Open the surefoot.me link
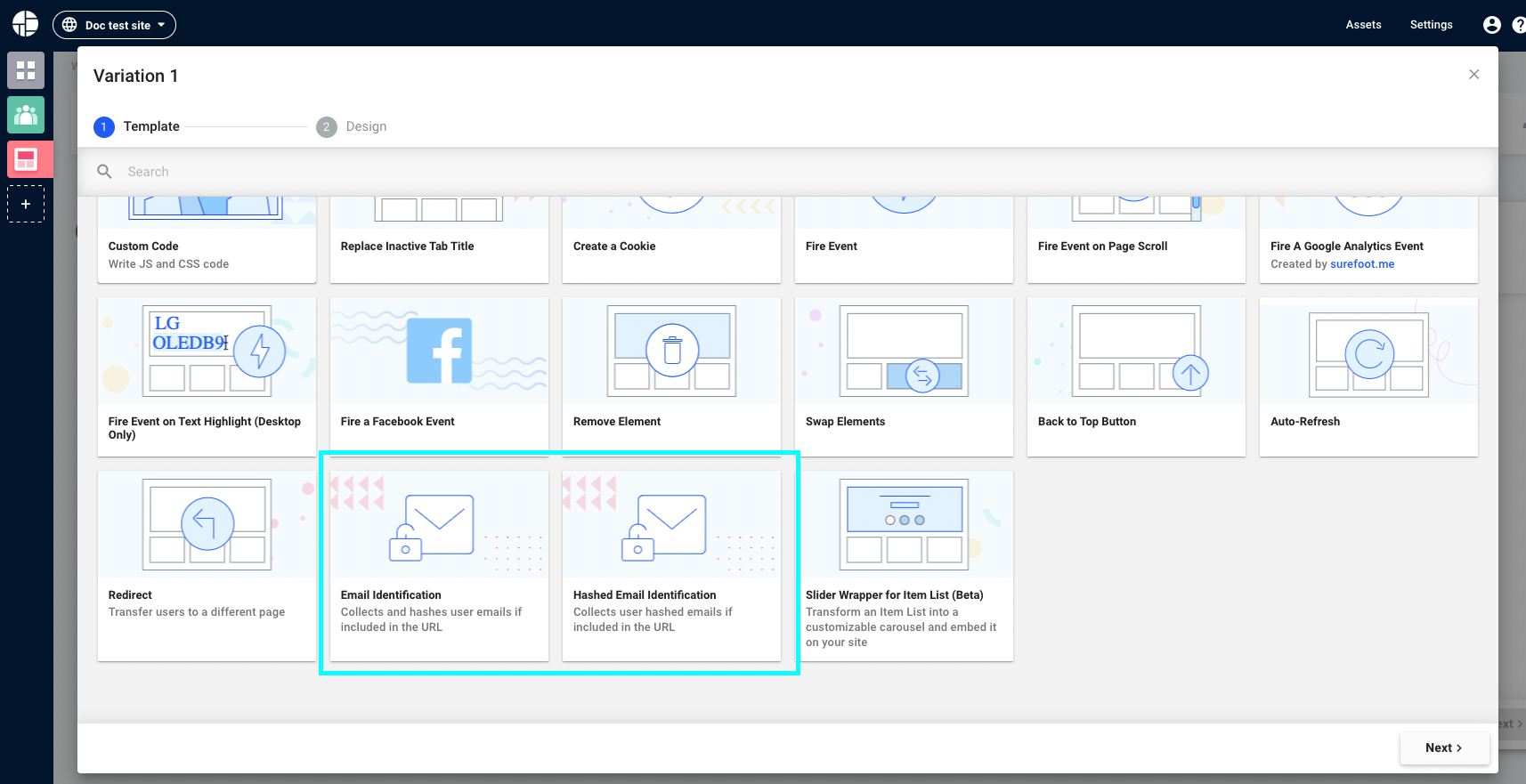The height and width of the screenshot is (784, 1526). pyautogui.click(x=1362, y=264)
